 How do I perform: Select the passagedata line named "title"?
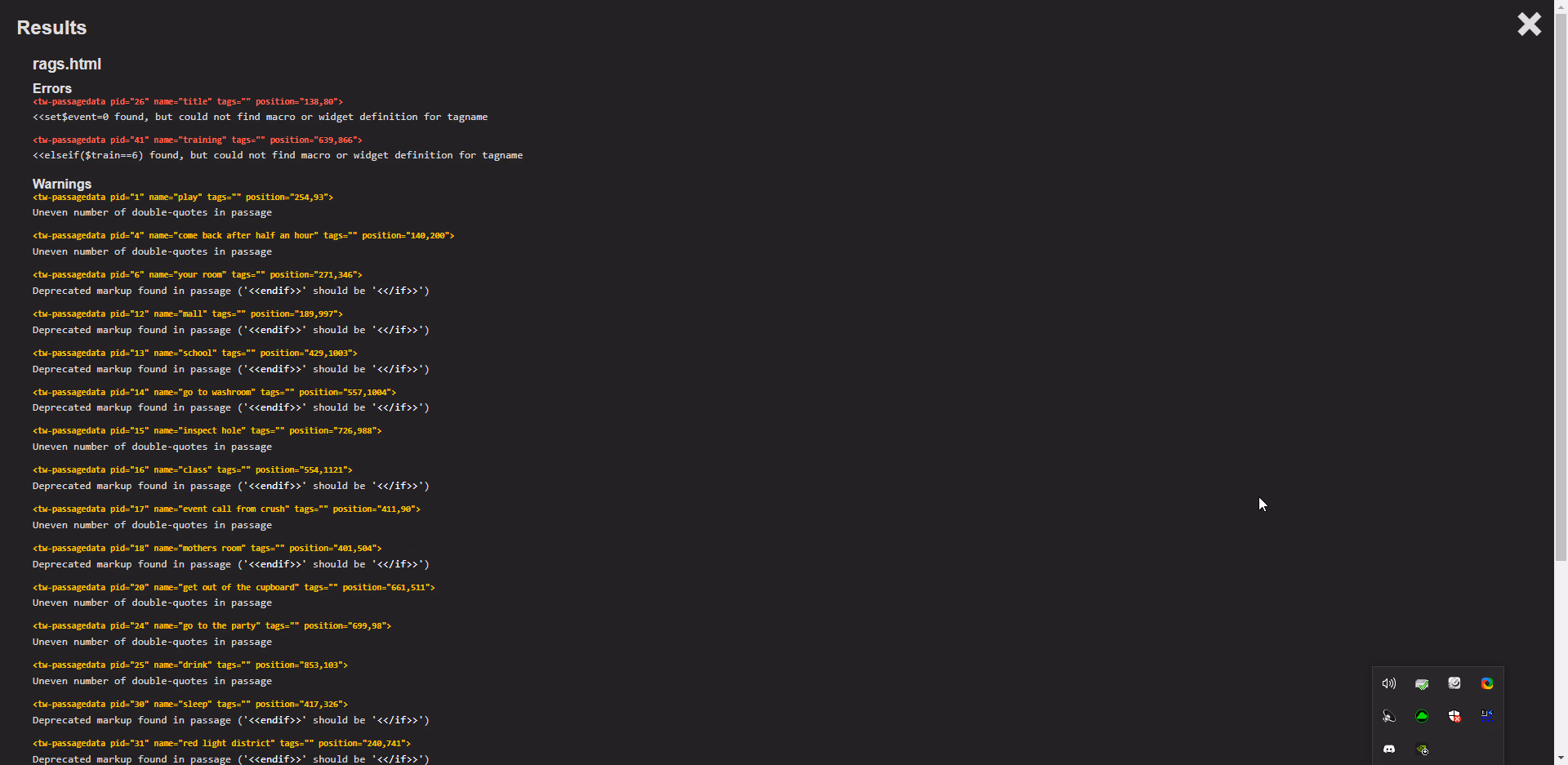[188, 101]
